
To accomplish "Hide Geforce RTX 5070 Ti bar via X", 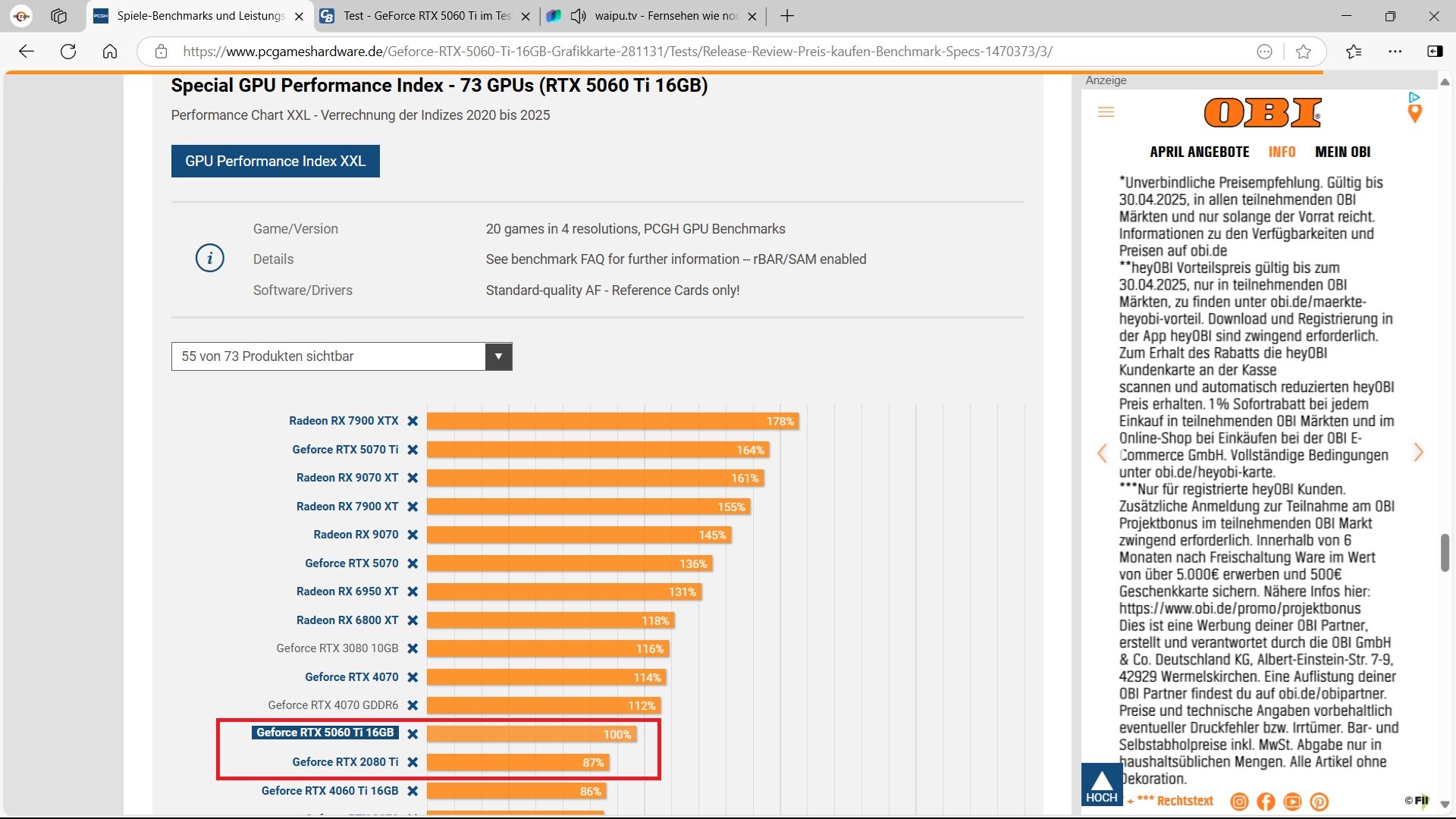I will pos(413,450).
